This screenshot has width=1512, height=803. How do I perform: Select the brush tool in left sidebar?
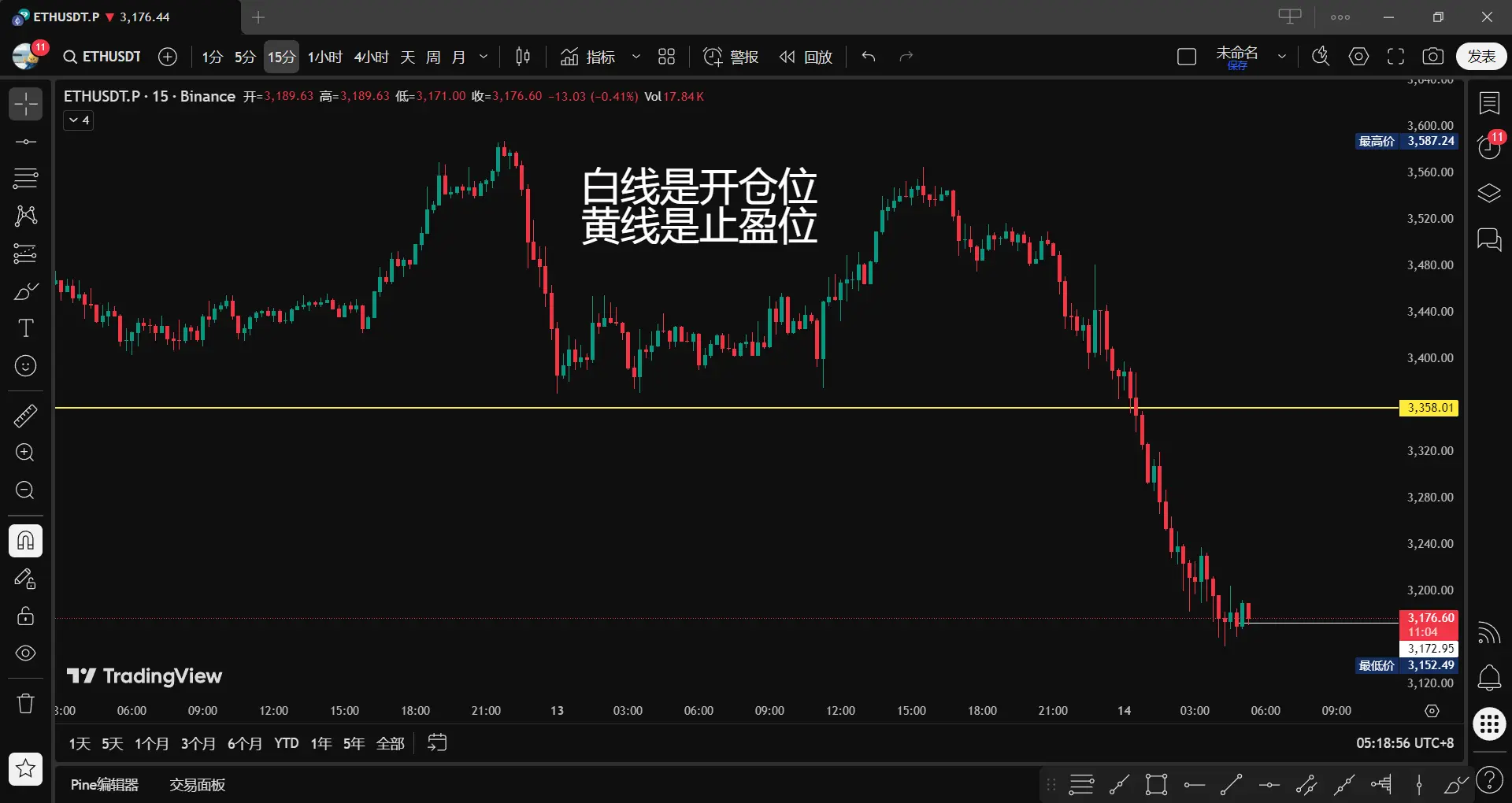pos(25,291)
